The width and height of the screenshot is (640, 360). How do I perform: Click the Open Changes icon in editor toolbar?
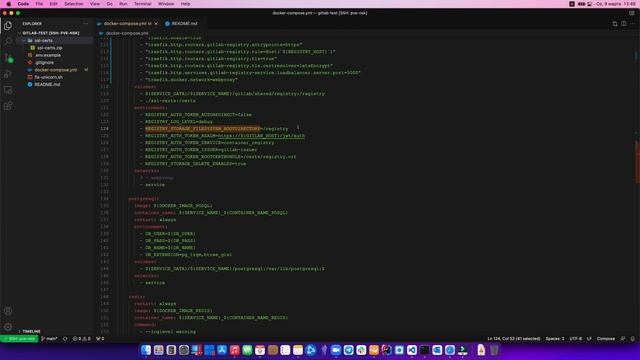point(615,24)
